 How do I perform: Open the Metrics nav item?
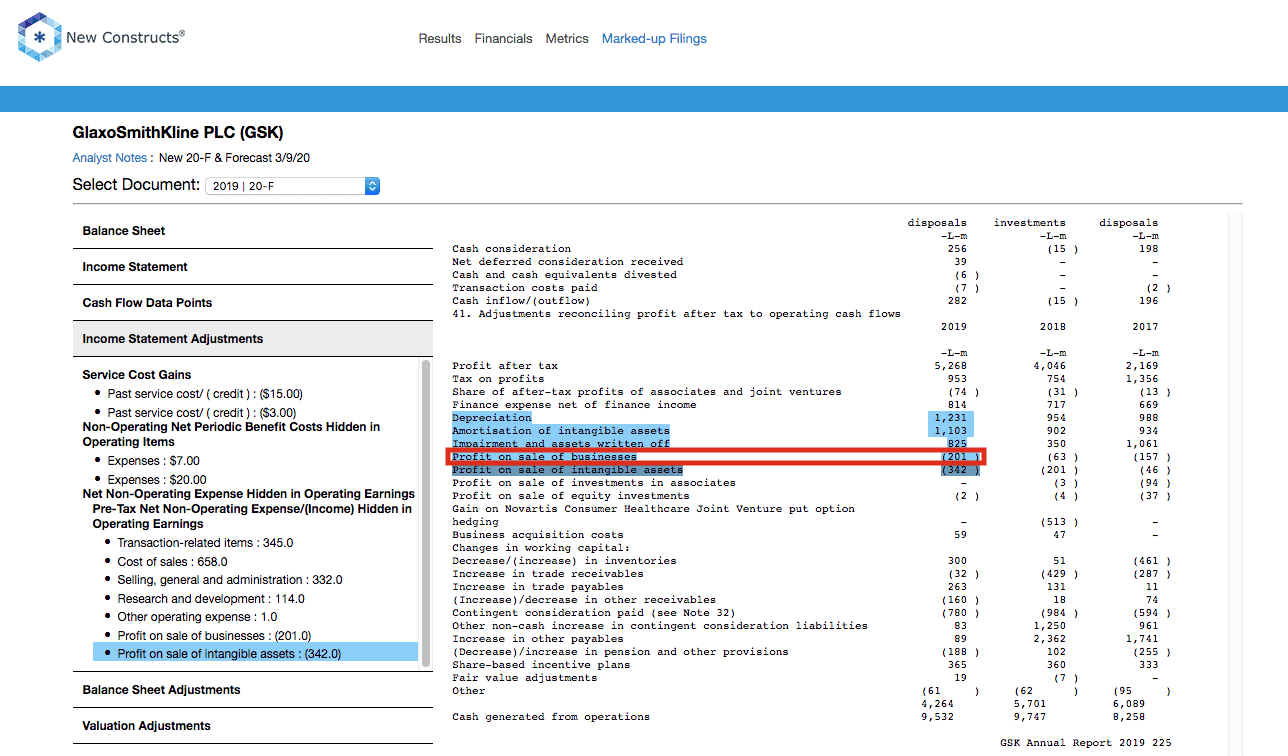[x=567, y=39]
